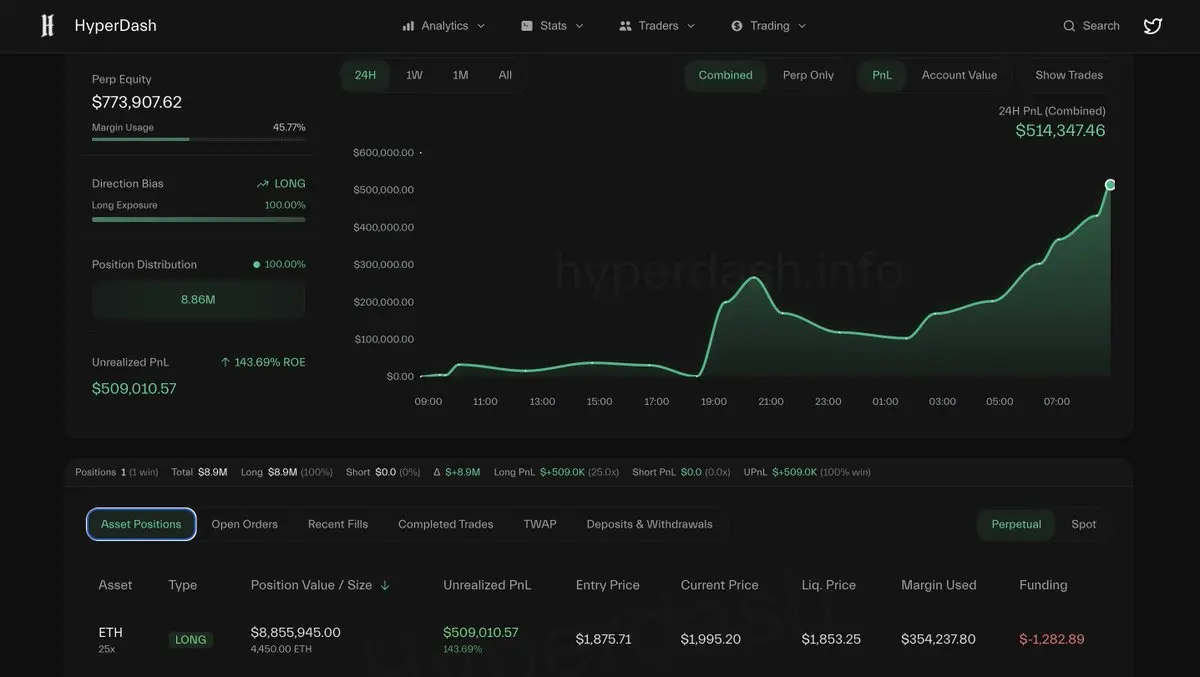1200x677 pixels.
Task: Select the 1M time range
Action: click(x=460, y=75)
